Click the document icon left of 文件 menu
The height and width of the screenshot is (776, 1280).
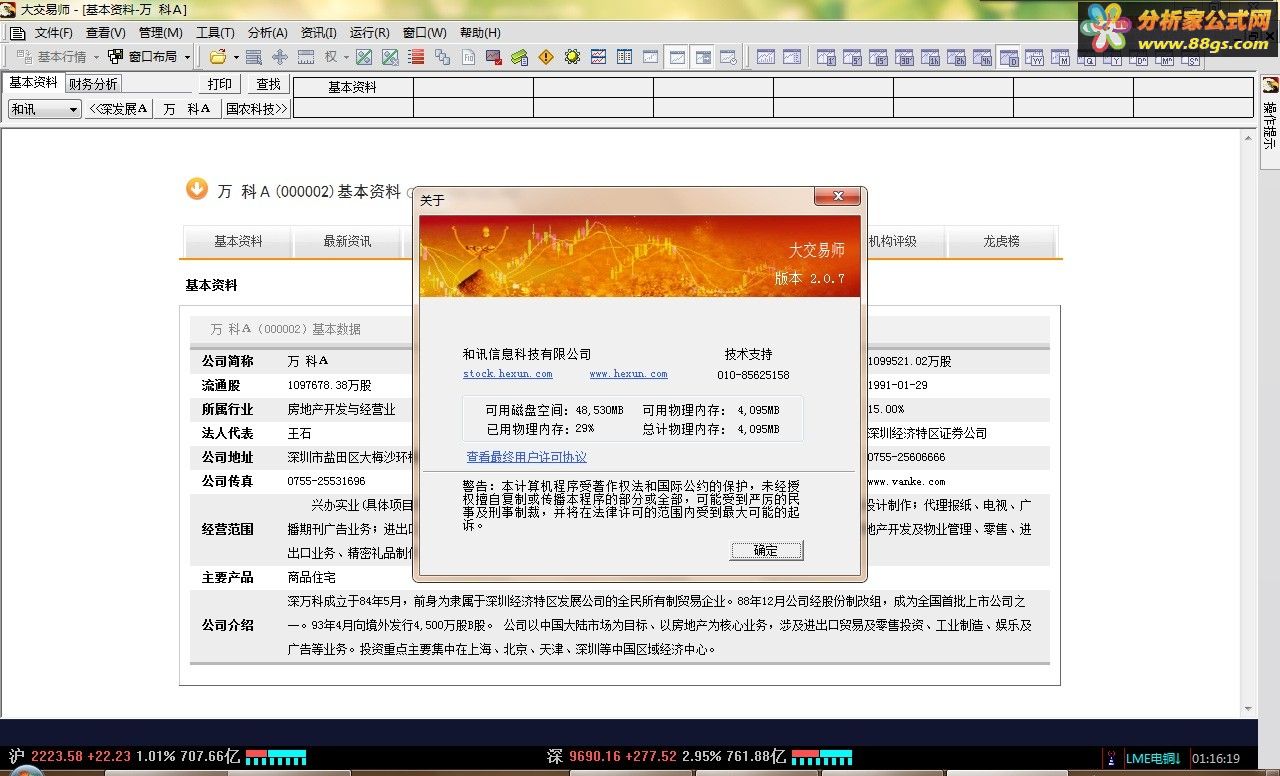tap(17, 33)
